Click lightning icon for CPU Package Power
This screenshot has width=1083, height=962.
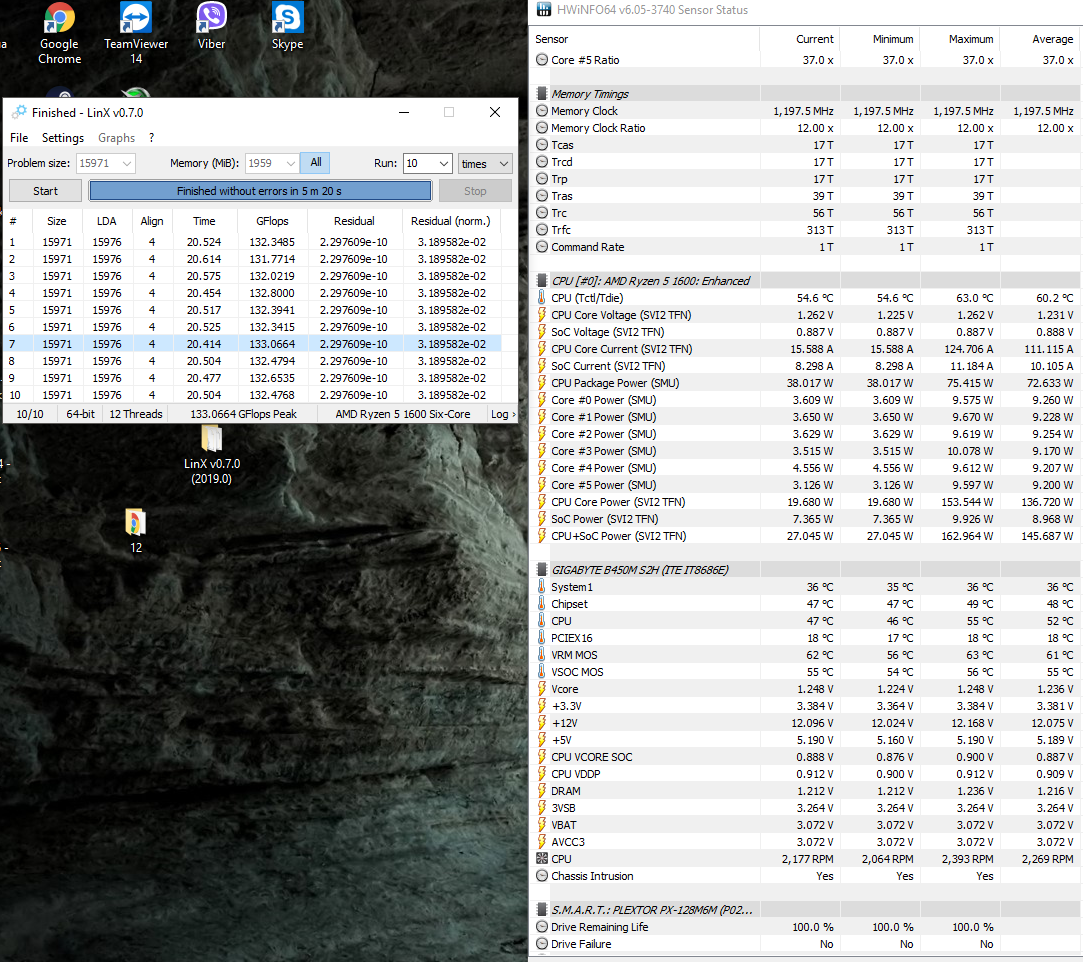click(542, 383)
